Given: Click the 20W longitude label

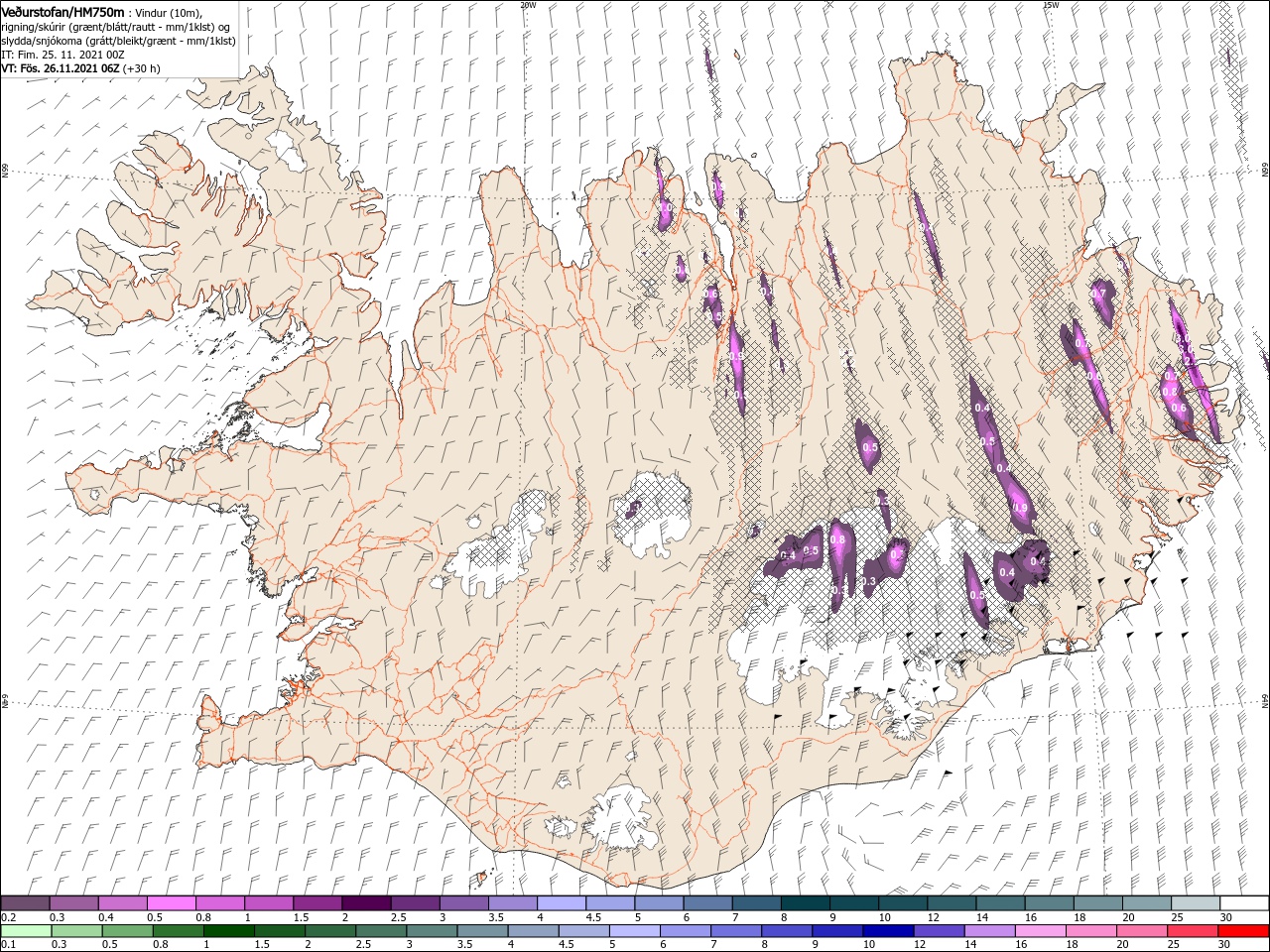Looking at the screenshot, I should click(529, 4).
